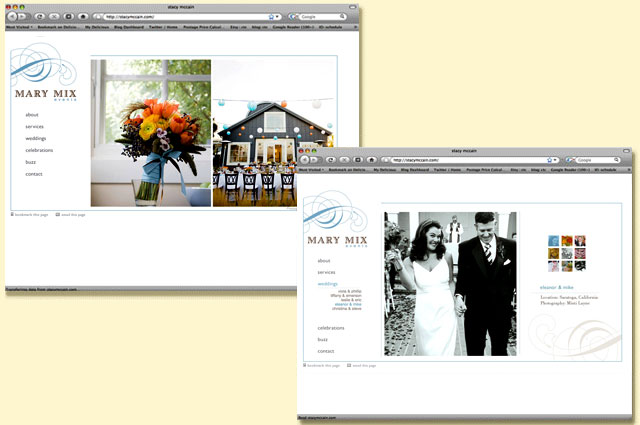Click the toolbar button between Stop and Home, front window

click(358, 160)
